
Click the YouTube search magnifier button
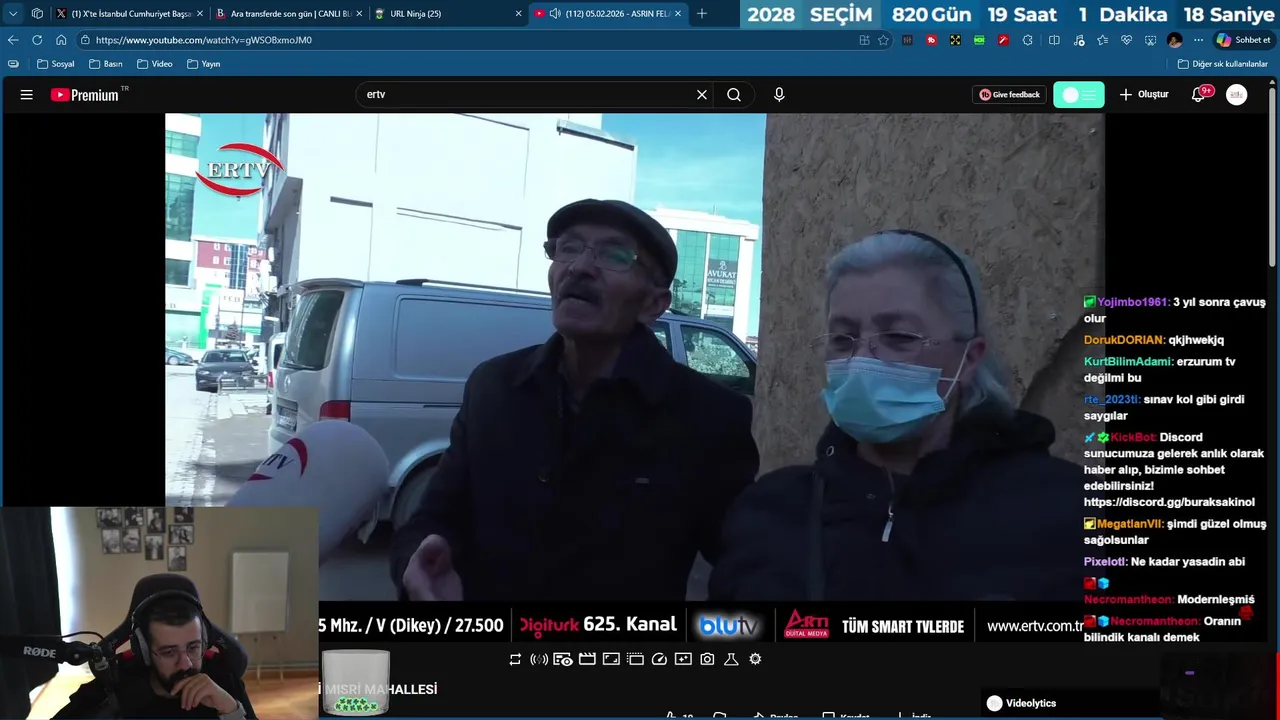tap(734, 95)
